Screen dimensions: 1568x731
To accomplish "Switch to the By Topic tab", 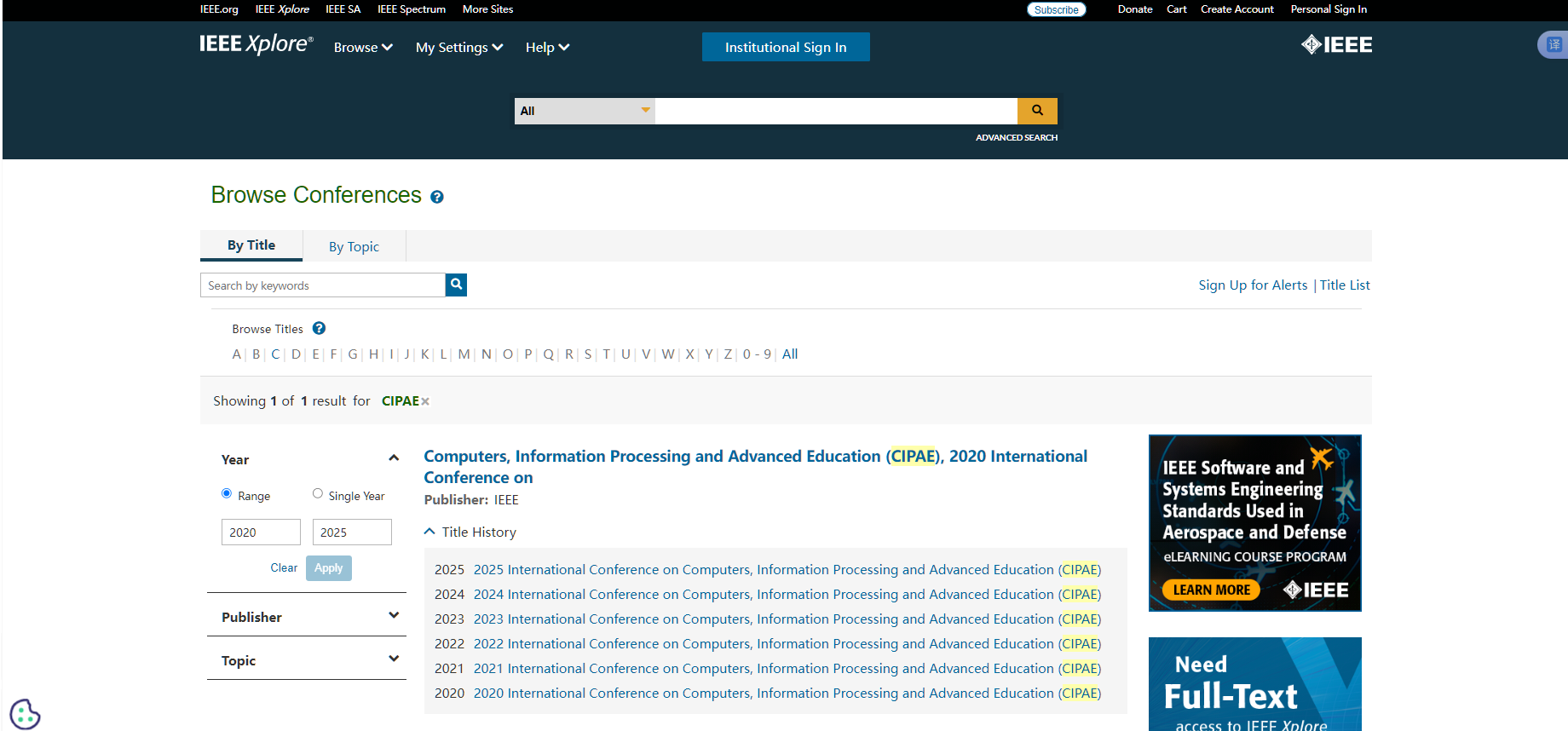I will (354, 246).
